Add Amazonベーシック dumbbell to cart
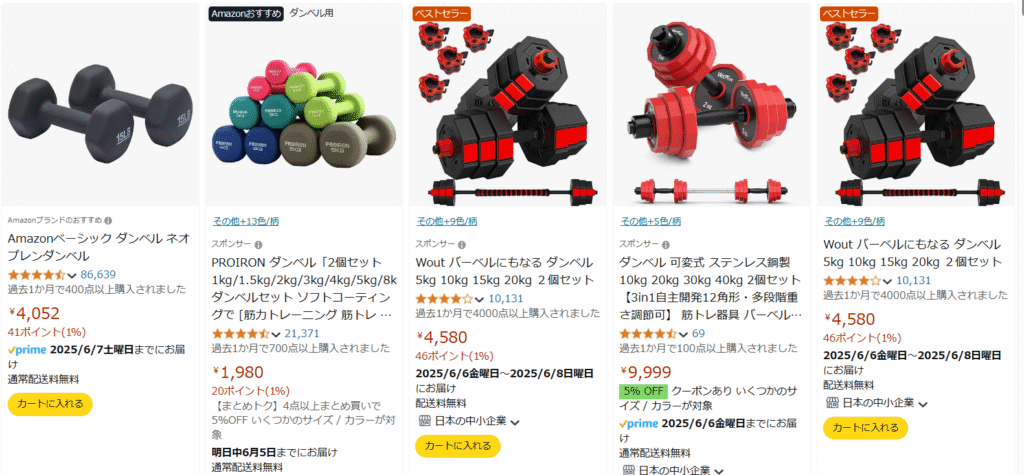Image resolution: width=1024 pixels, height=475 pixels. (50, 404)
